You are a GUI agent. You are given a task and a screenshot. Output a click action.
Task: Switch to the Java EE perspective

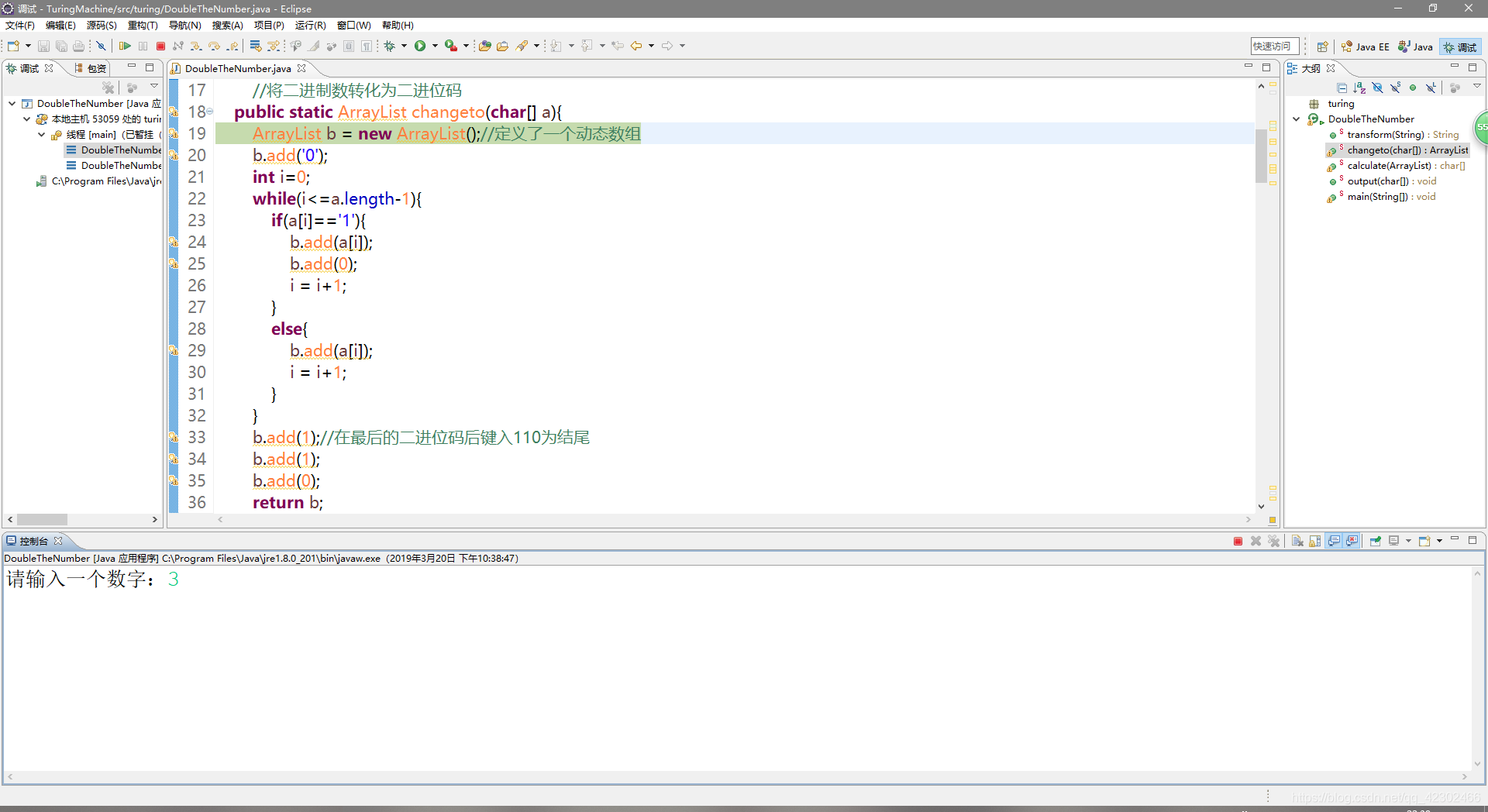coord(1366,47)
